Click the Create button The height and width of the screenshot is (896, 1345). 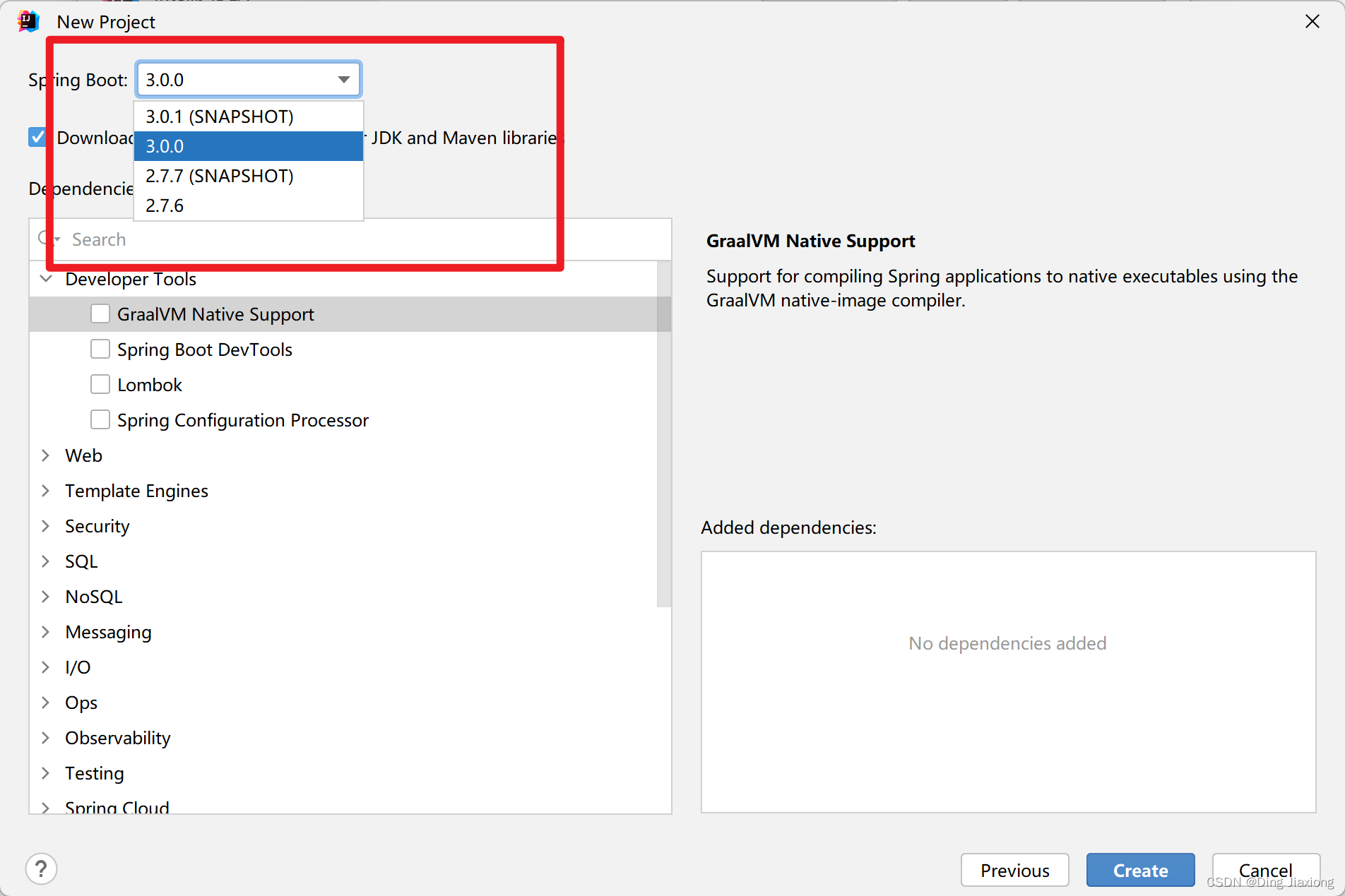(x=1140, y=870)
